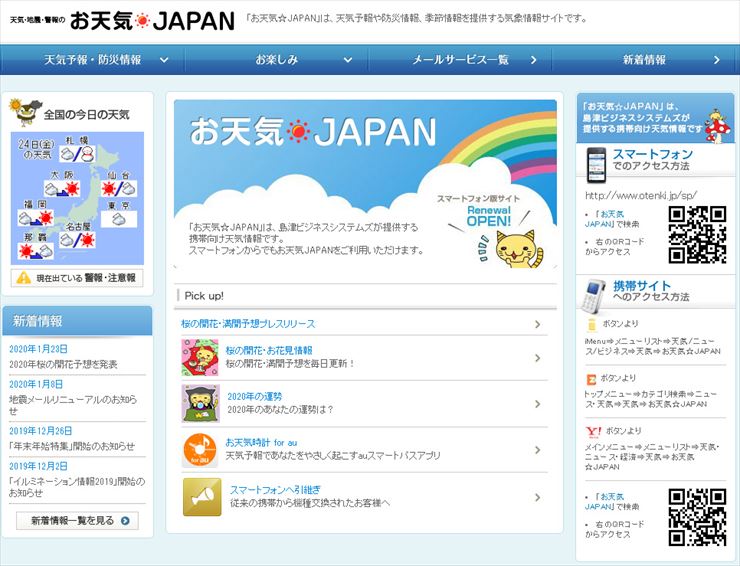This screenshot has height=566, width=740.
Task: Open イルミネーション情報2019 news entry
Action: coord(77,487)
